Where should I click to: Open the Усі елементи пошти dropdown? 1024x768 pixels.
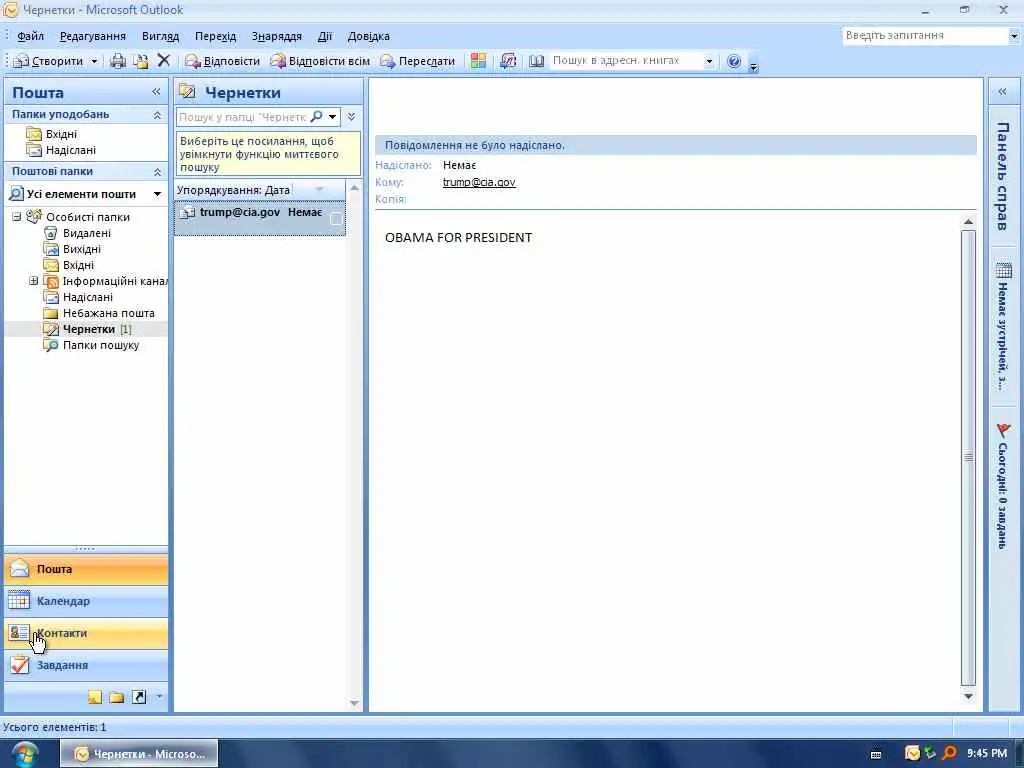pyautogui.click(x=157, y=194)
